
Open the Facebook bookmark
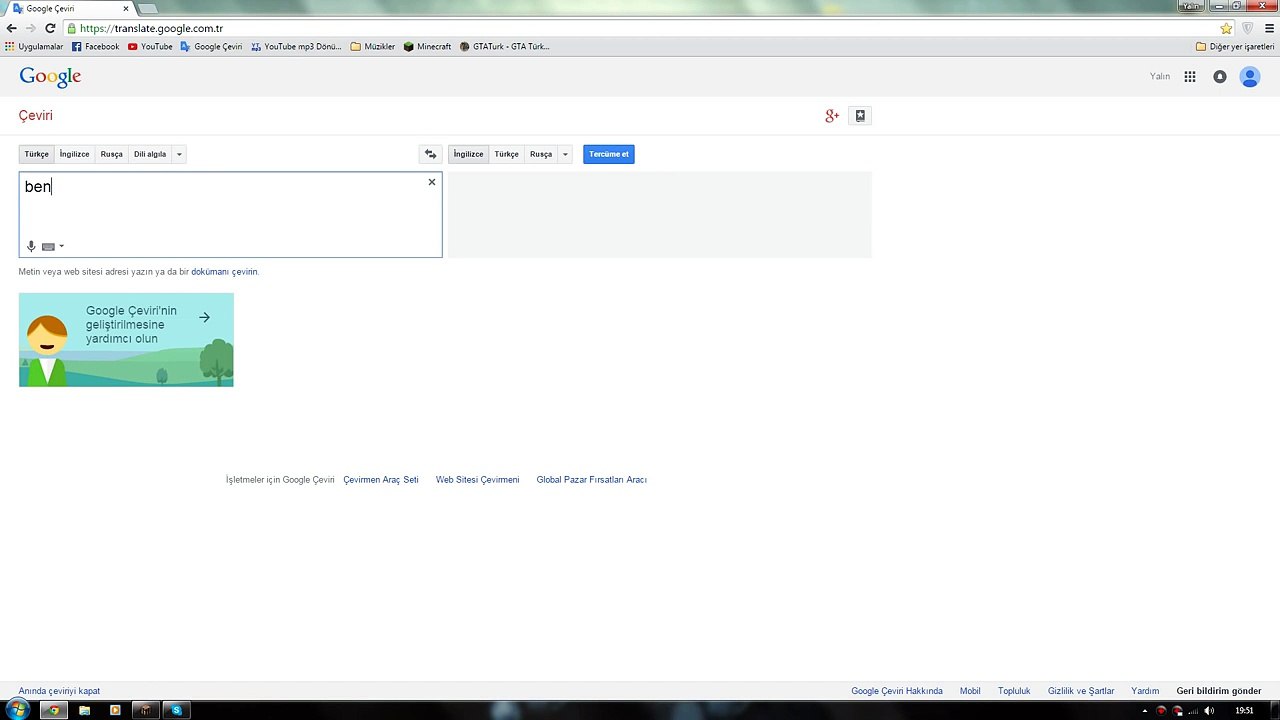pyautogui.click(x=95, y=47)
